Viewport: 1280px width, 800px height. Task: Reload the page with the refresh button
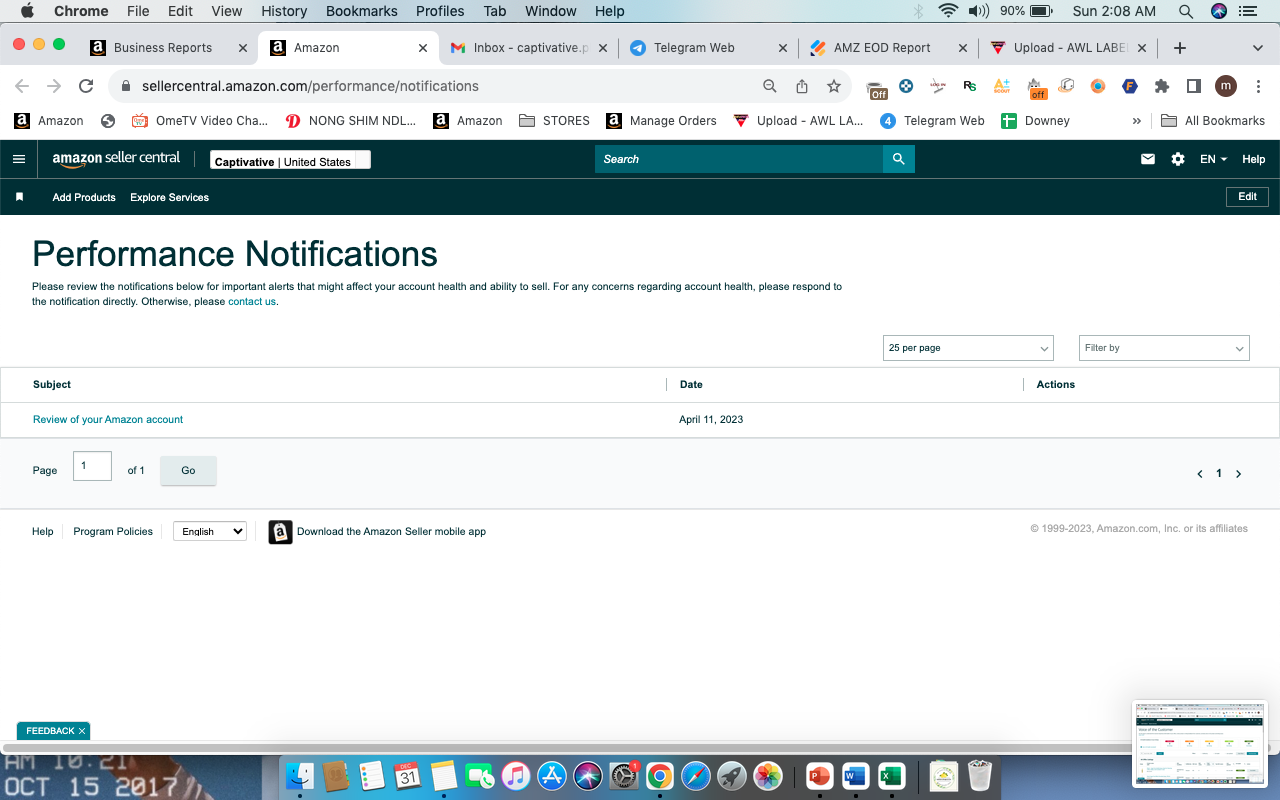coord(86,86)
